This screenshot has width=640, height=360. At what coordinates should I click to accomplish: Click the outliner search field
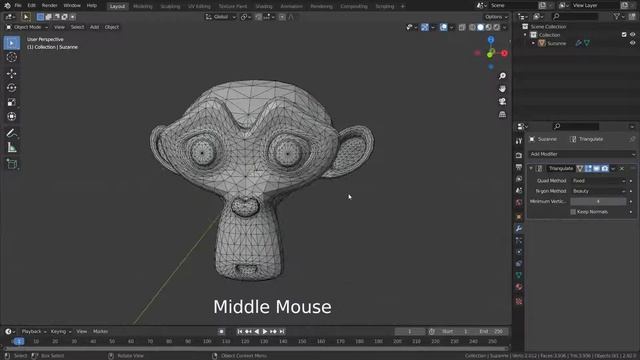576,16
